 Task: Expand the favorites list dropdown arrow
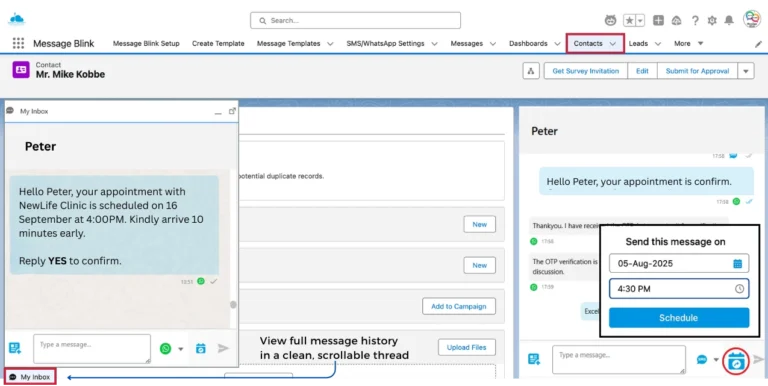coord(641,20)
